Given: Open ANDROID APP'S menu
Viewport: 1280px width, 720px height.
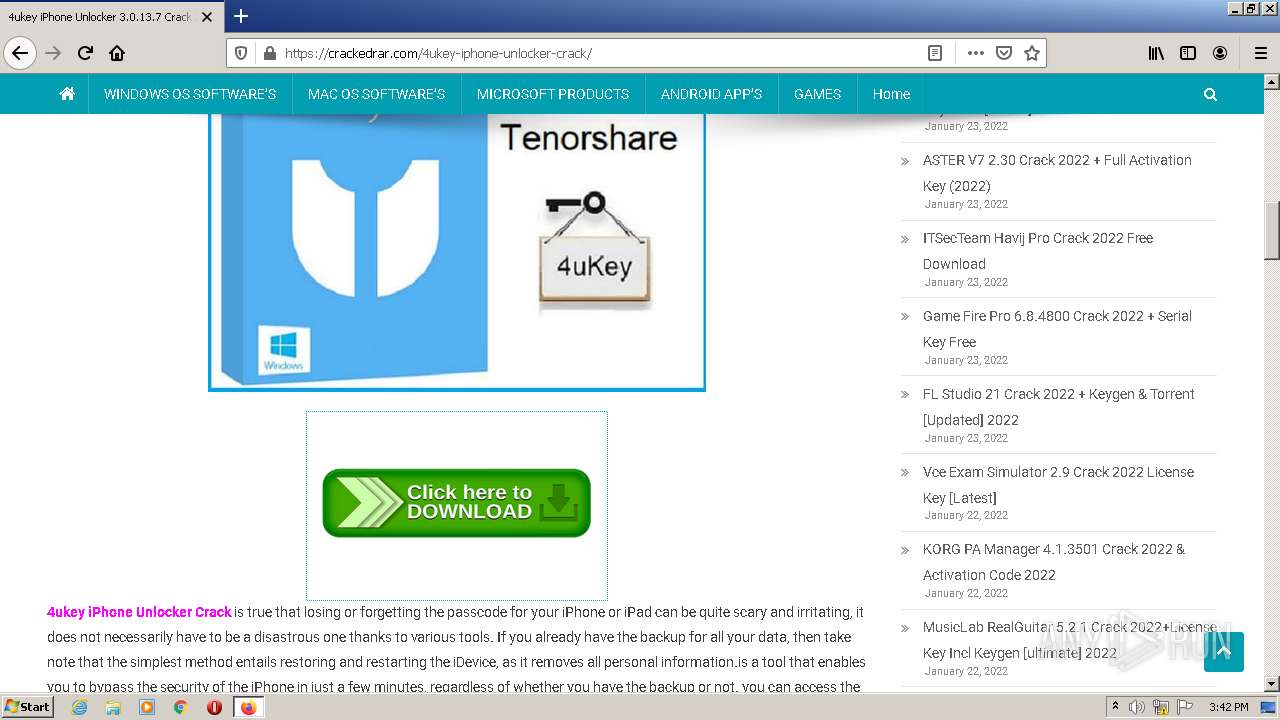Looking at the screenshot, I should tap(711, 94).
